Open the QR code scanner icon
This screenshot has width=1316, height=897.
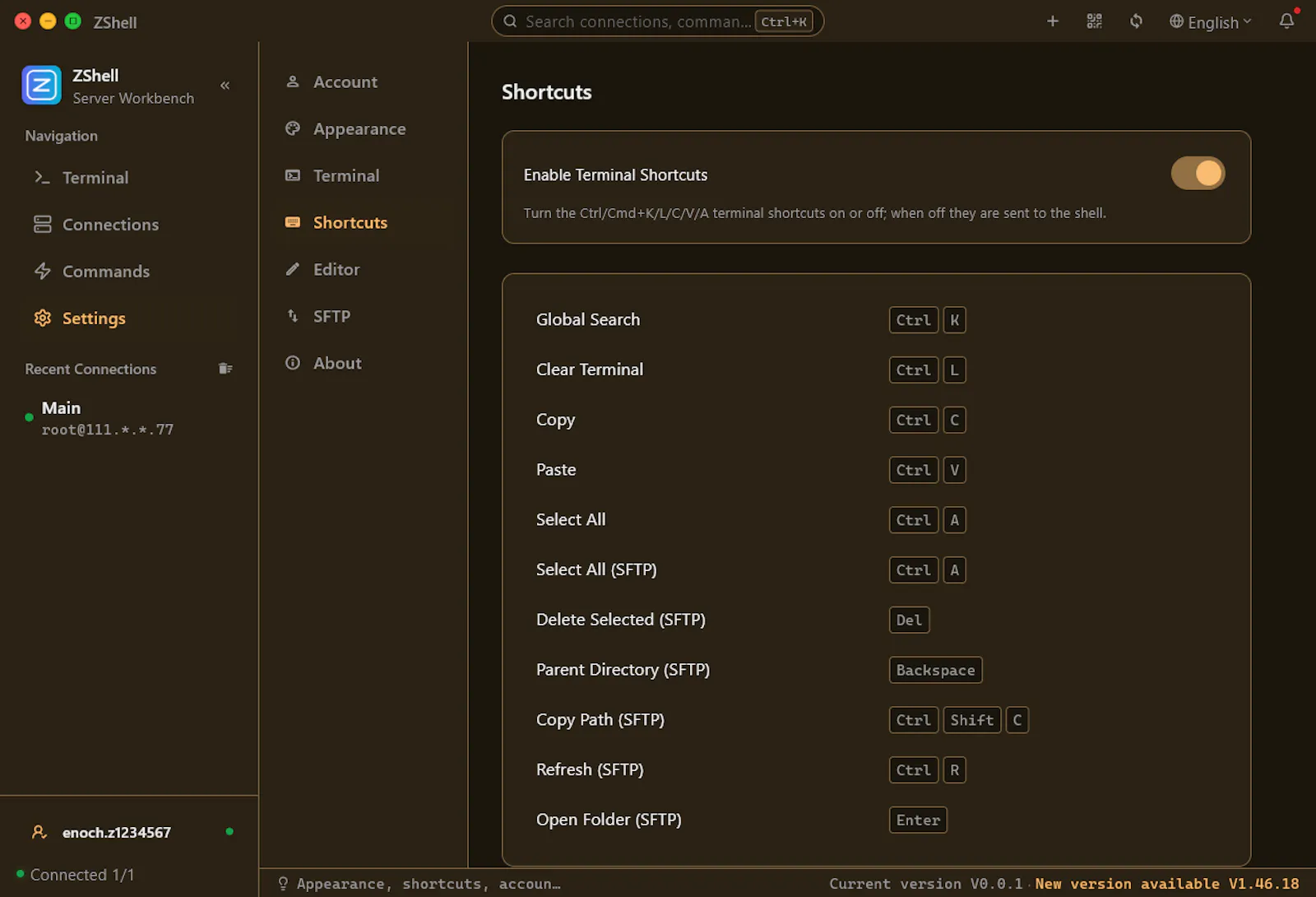coord(1094,21)
